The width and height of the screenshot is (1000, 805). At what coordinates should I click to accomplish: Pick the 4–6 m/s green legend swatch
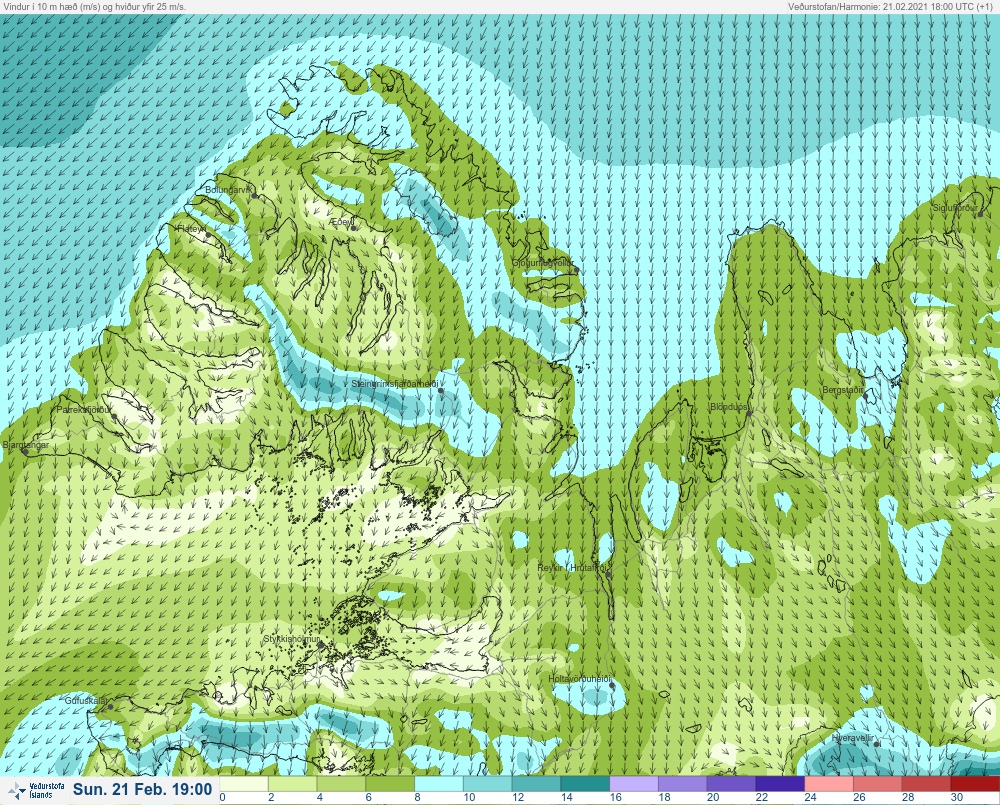(341, 783)
